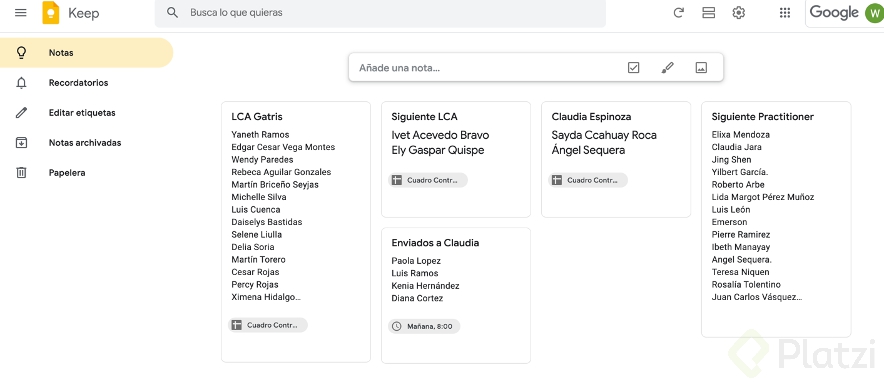884x382 pixels.
Task: Click Rosalía Tolentino line
Action: tap(746, 284)
